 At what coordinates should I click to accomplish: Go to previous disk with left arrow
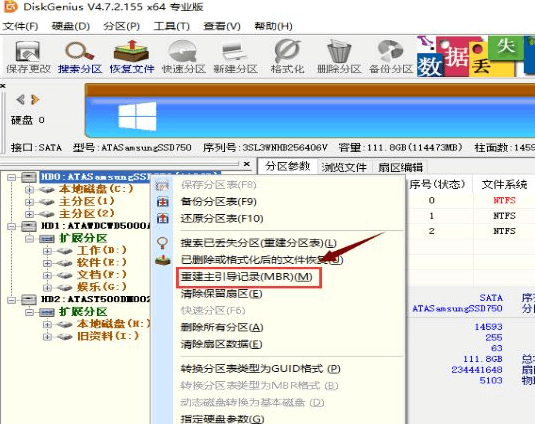click(20, 100)
